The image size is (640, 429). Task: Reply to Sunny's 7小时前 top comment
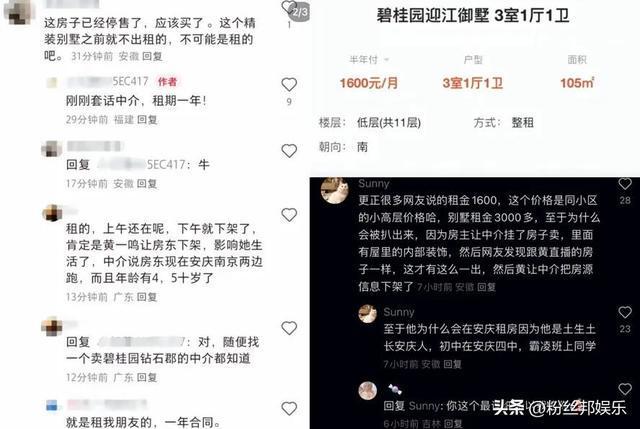[x=486, y=287]
